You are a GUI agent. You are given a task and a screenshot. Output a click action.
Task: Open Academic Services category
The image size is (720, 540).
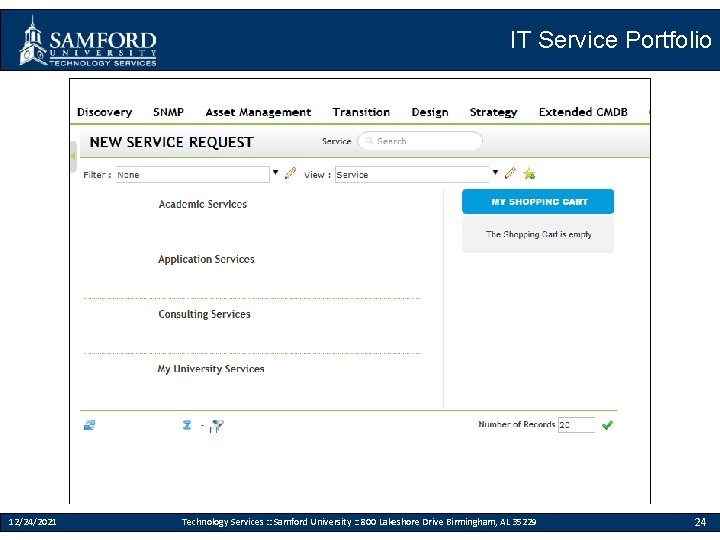click(202, 204)
